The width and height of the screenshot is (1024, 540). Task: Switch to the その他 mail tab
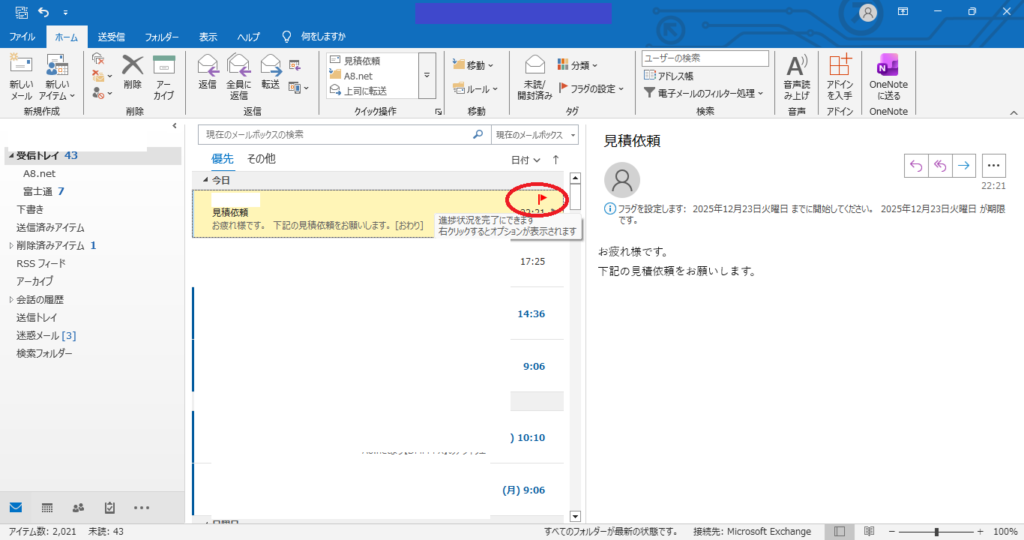click(x=261, y=159)
